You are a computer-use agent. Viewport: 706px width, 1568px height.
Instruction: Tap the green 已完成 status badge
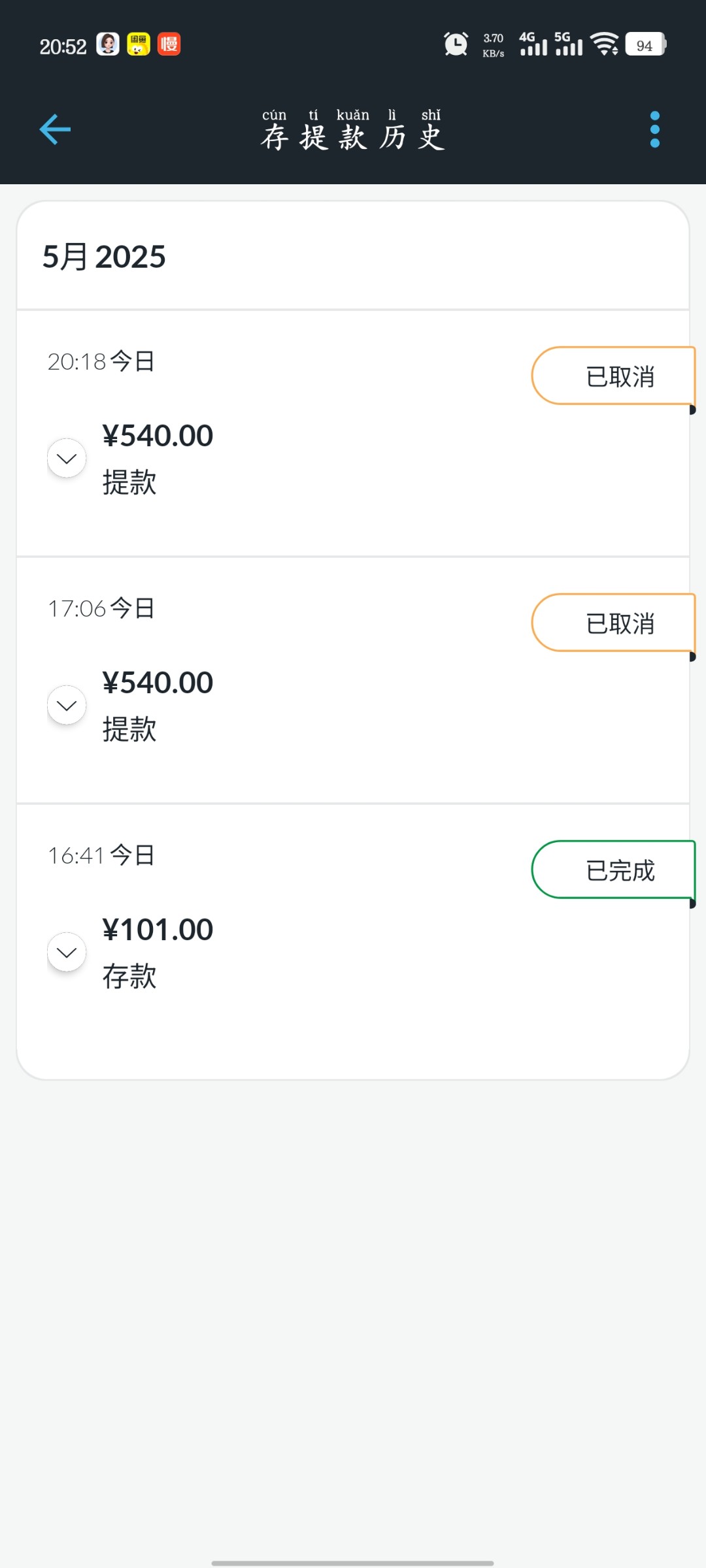613,870
